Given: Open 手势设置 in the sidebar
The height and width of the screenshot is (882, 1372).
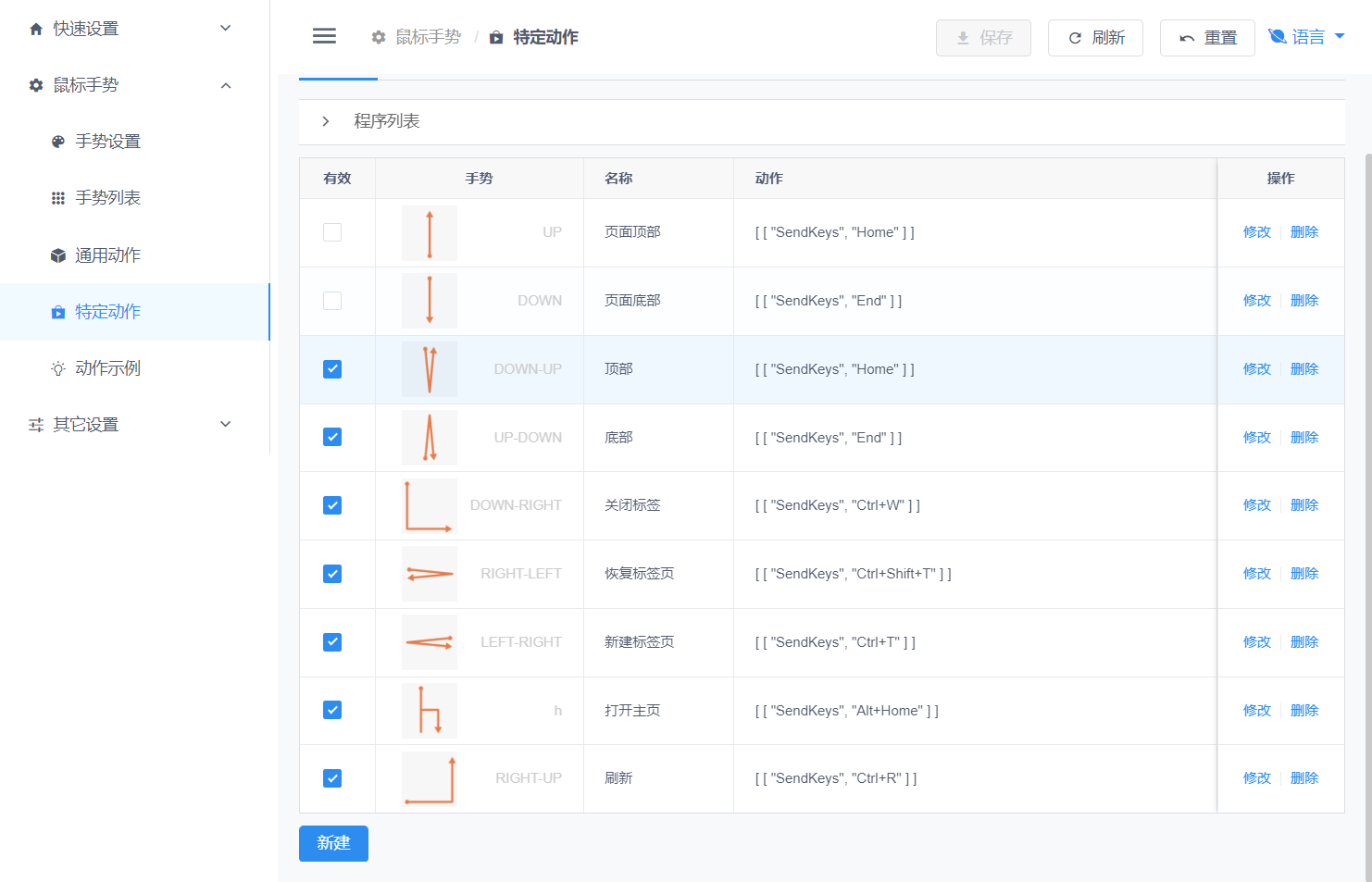Looking at the screenshot, I should [x=134, y=142].
